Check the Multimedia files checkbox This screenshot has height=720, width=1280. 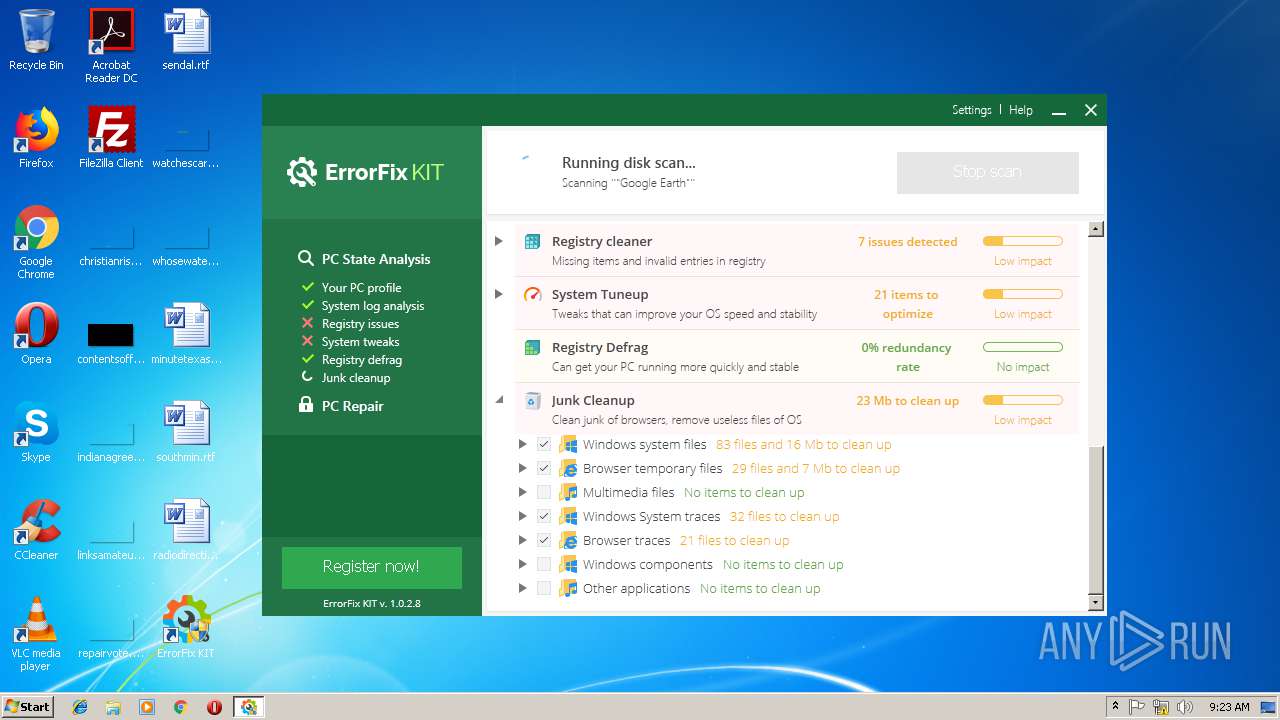point(544,492)
